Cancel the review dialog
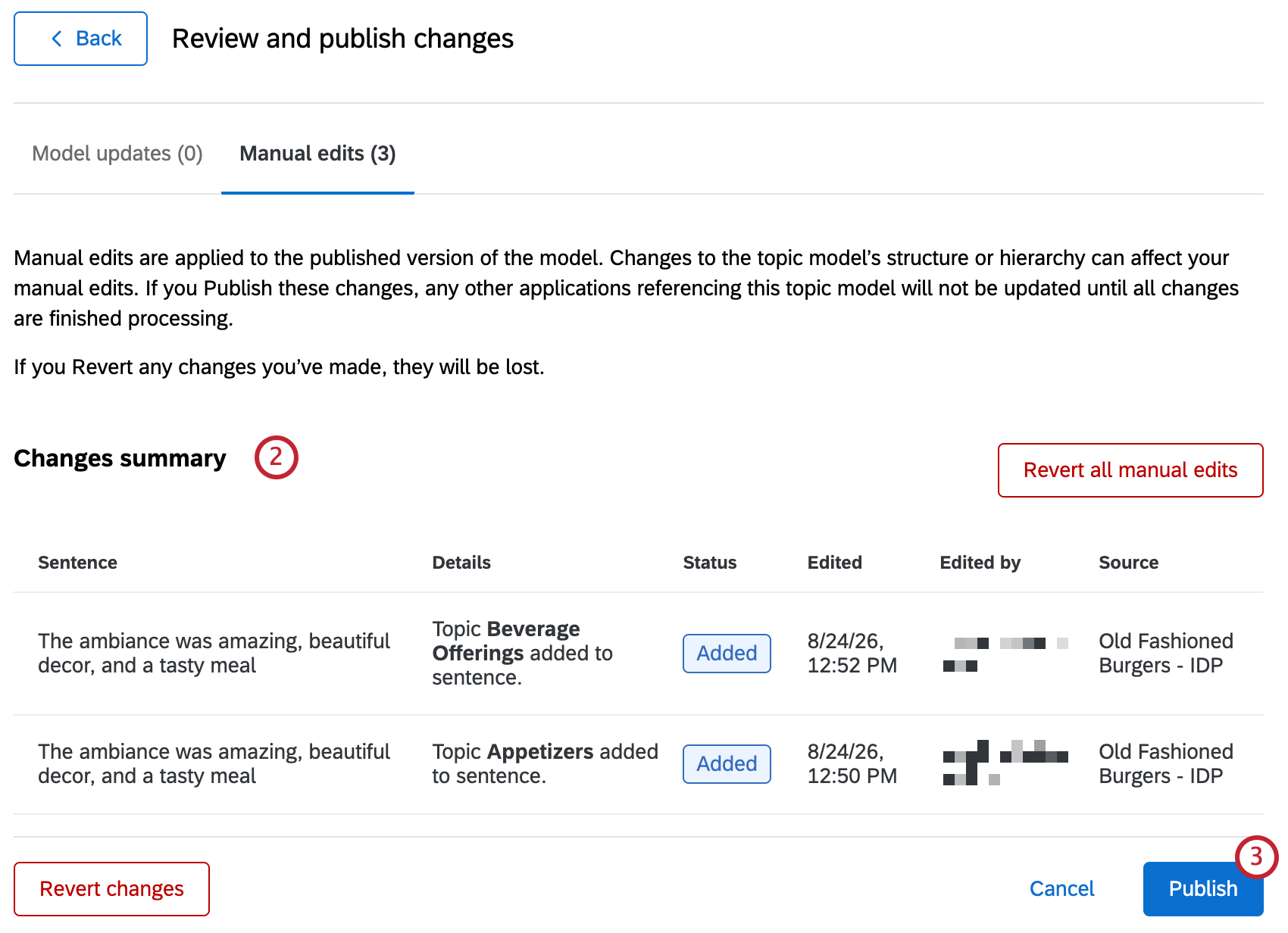Image resolution: width=1288 pixels, height=933 pixels. click(x=1061, y=889)
